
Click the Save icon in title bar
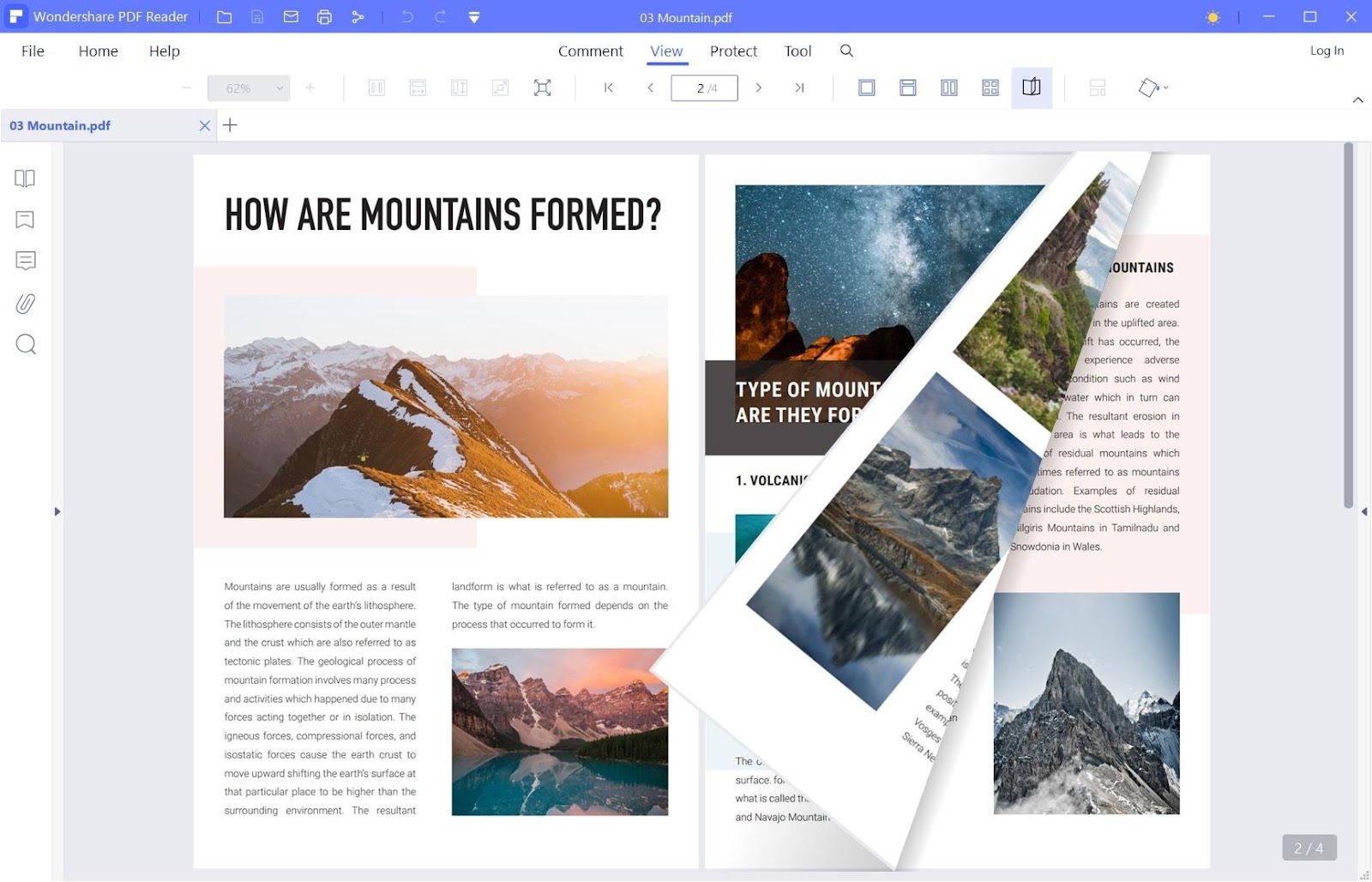click(x=257, y=17)
